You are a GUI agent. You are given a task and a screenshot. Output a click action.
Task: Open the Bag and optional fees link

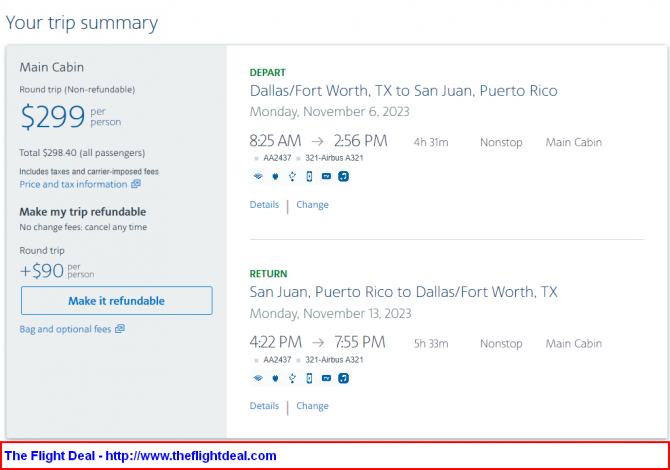(65, 329)
